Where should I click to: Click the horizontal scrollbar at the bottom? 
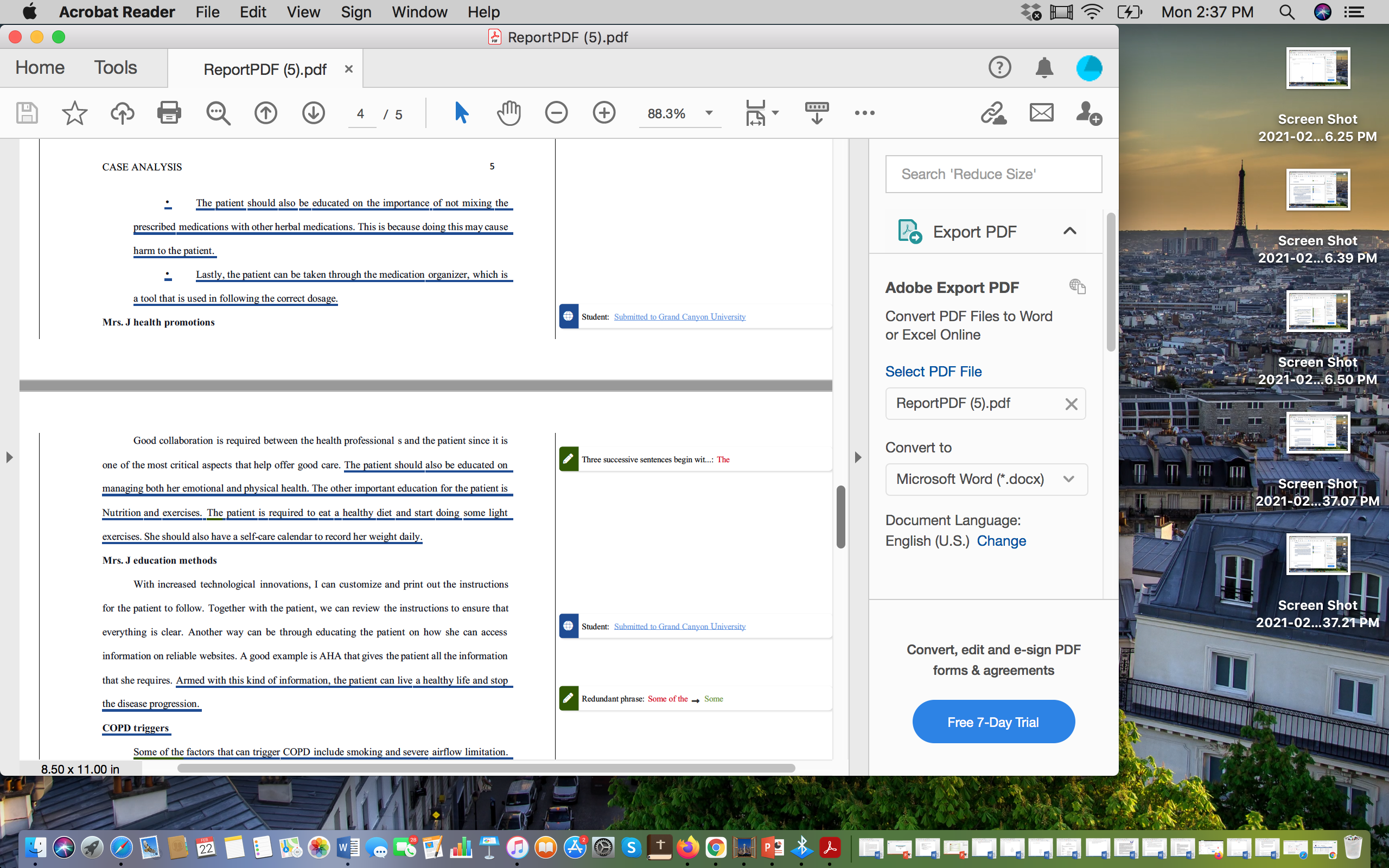[486, 768]
